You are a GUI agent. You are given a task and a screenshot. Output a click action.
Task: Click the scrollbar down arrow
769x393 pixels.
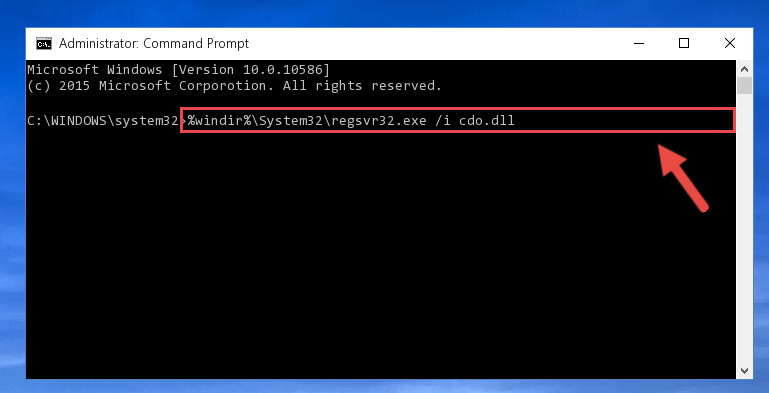tap(744, 370)
